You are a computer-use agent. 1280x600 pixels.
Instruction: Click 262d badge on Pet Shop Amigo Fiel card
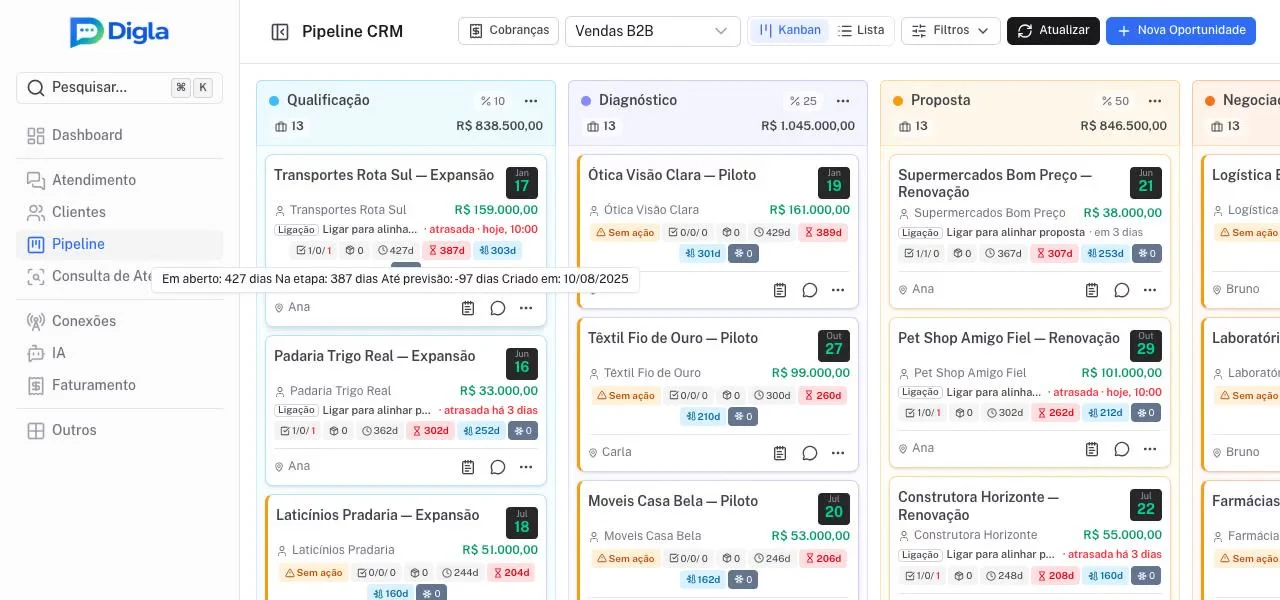tap(1055, 413)
